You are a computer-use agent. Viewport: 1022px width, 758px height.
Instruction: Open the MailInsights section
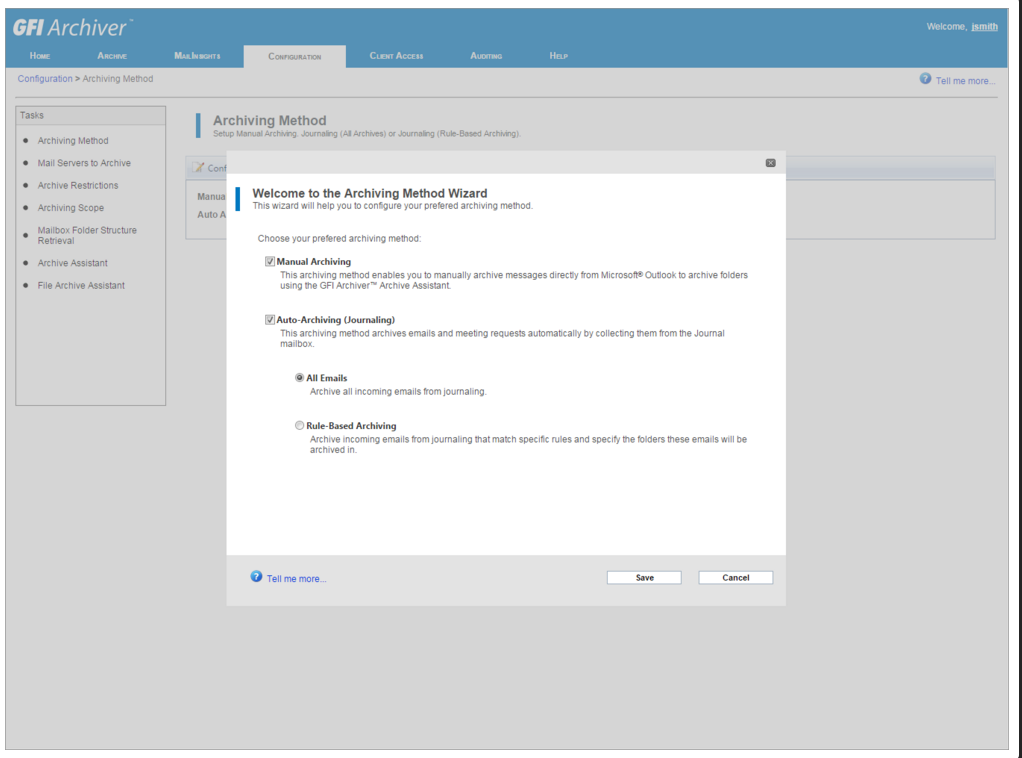tap(199, 56)
